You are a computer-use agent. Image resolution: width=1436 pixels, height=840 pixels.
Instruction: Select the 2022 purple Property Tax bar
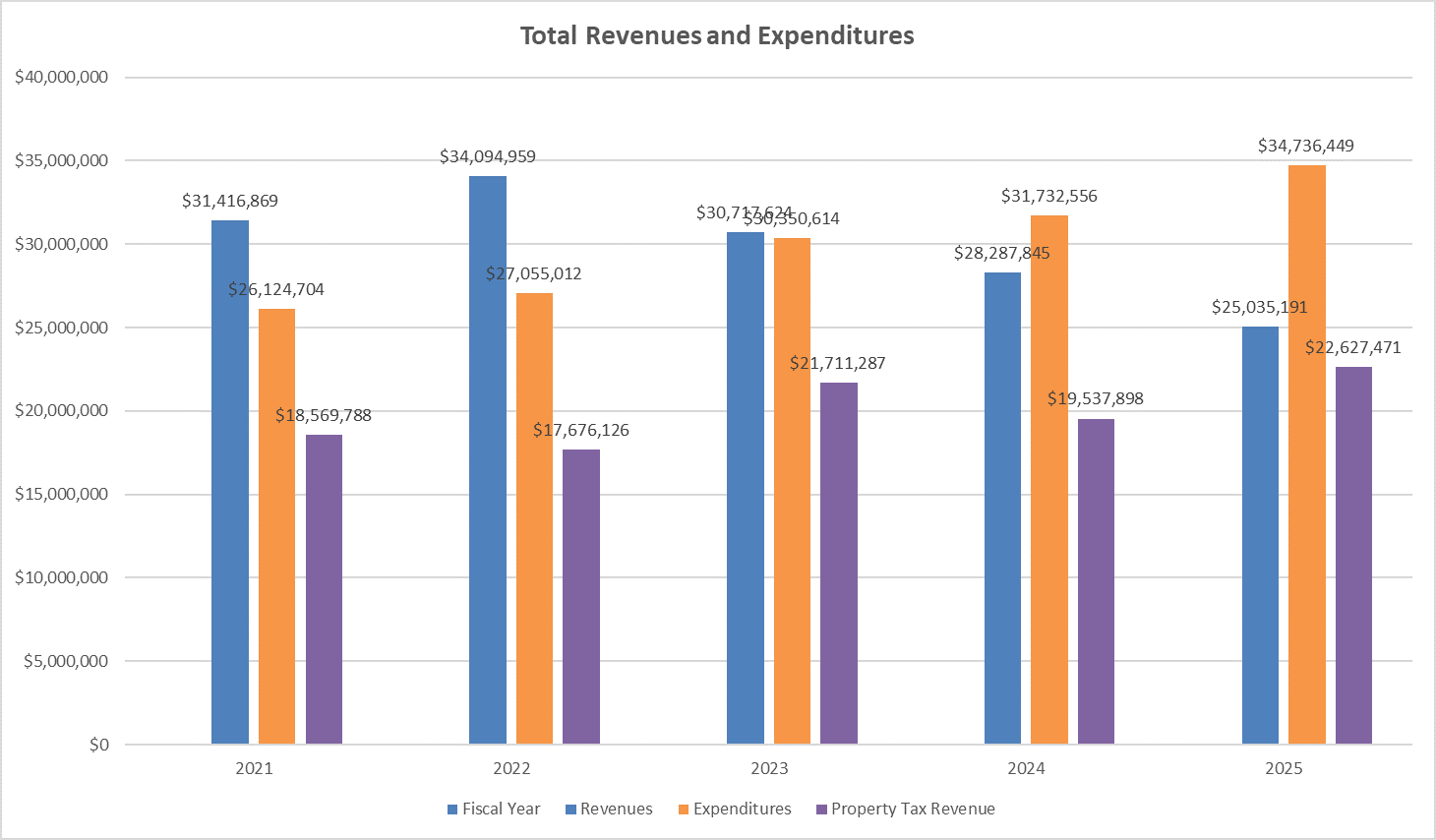pos(581,596)
